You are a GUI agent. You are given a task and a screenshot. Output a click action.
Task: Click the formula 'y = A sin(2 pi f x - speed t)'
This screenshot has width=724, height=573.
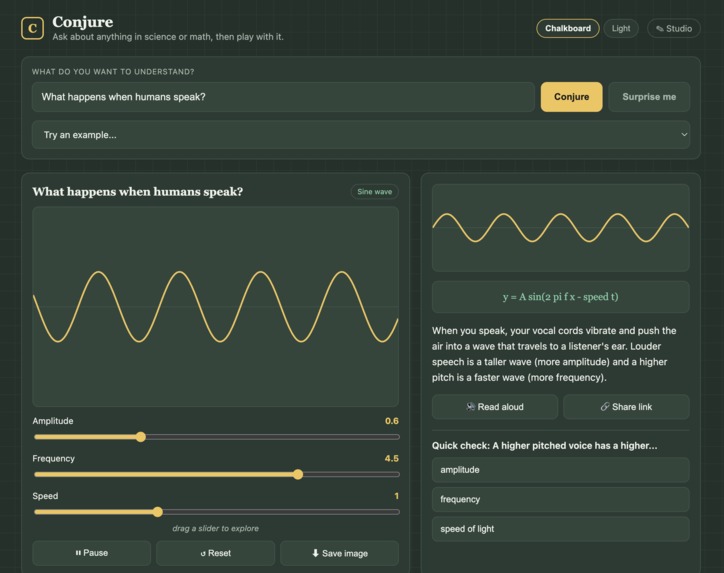pyautogui.click(x=561, y=297)
